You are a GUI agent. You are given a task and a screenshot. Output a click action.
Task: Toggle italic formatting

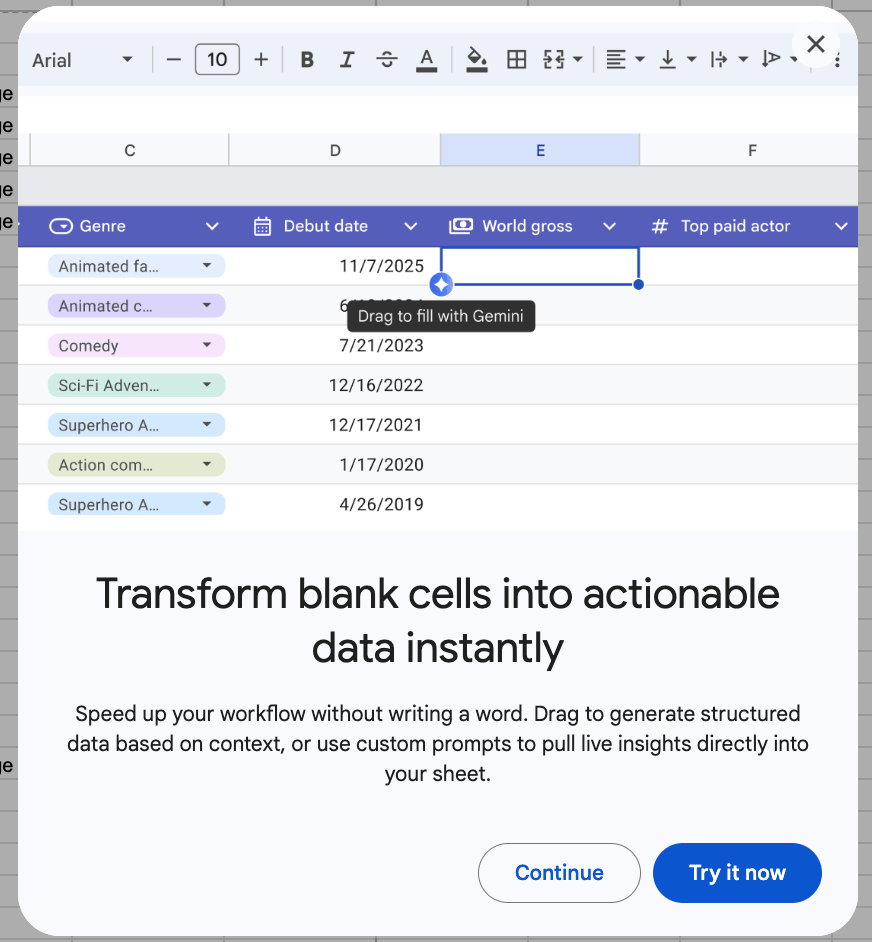[x=347, y=59]
